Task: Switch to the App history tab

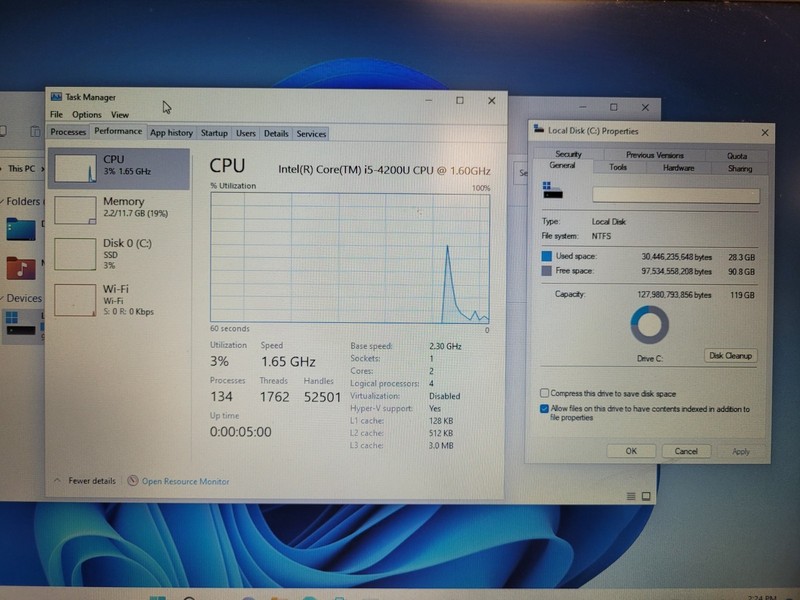Action: click(x=171, y=133)
